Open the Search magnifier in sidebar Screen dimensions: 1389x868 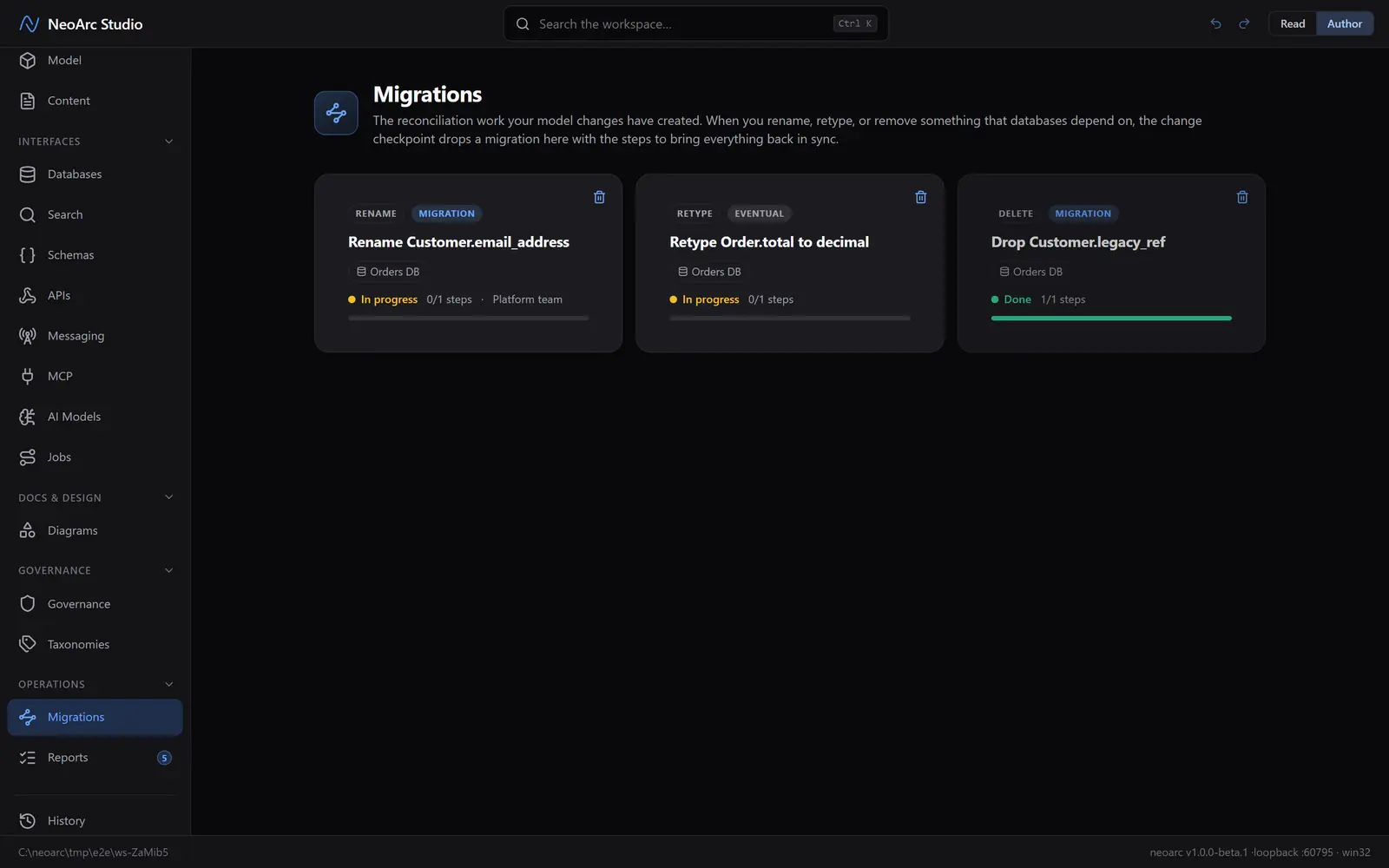click(x=28, y=214)
